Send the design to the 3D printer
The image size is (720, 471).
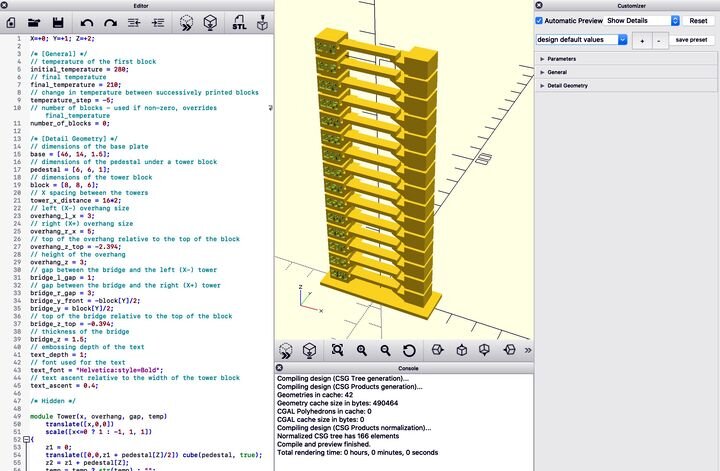coord(264,21)
